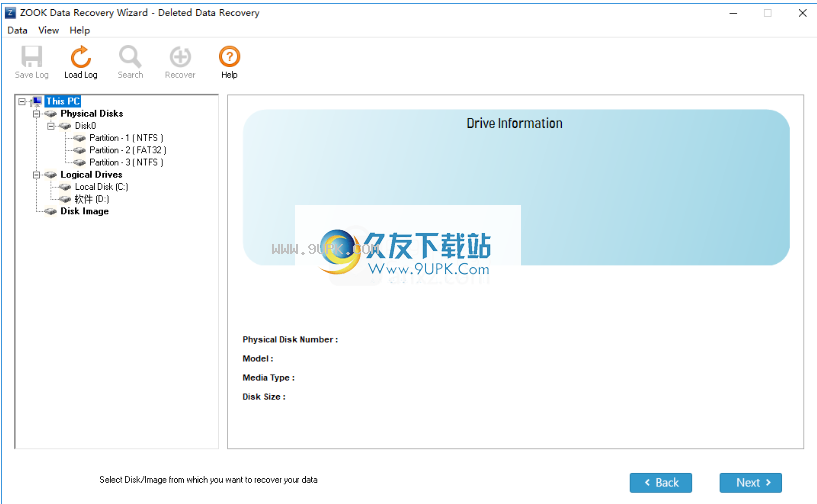Collapse the Physical Disks node
The image size is (817, 504).
[x=36, y=114]
